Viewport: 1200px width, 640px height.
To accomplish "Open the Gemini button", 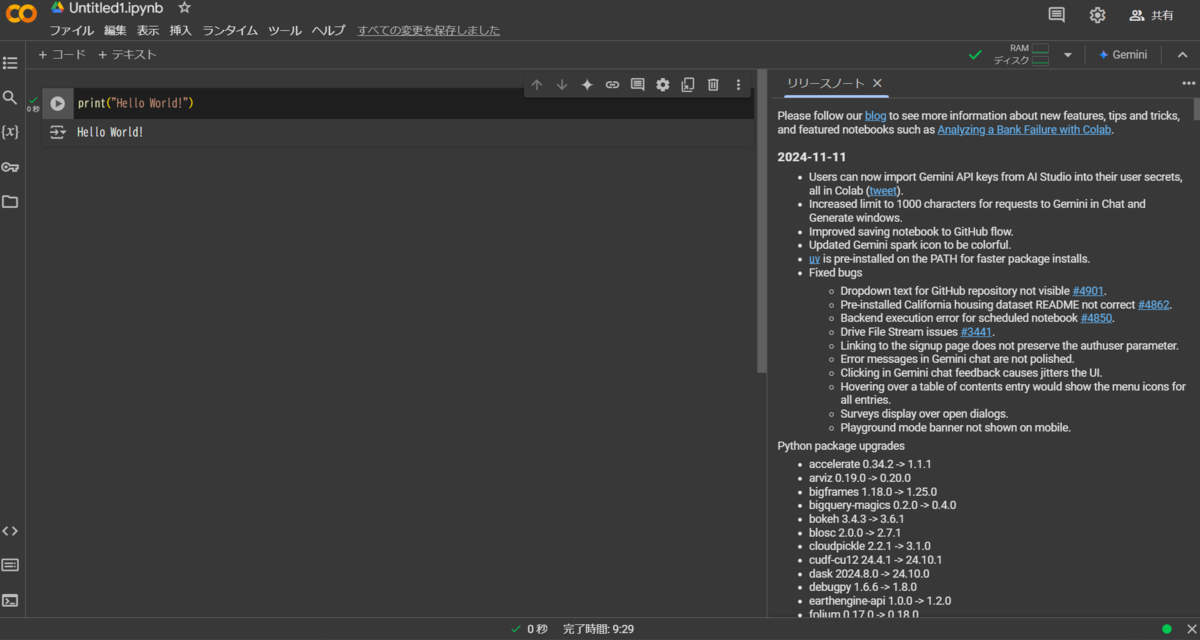I will 1123,55.
